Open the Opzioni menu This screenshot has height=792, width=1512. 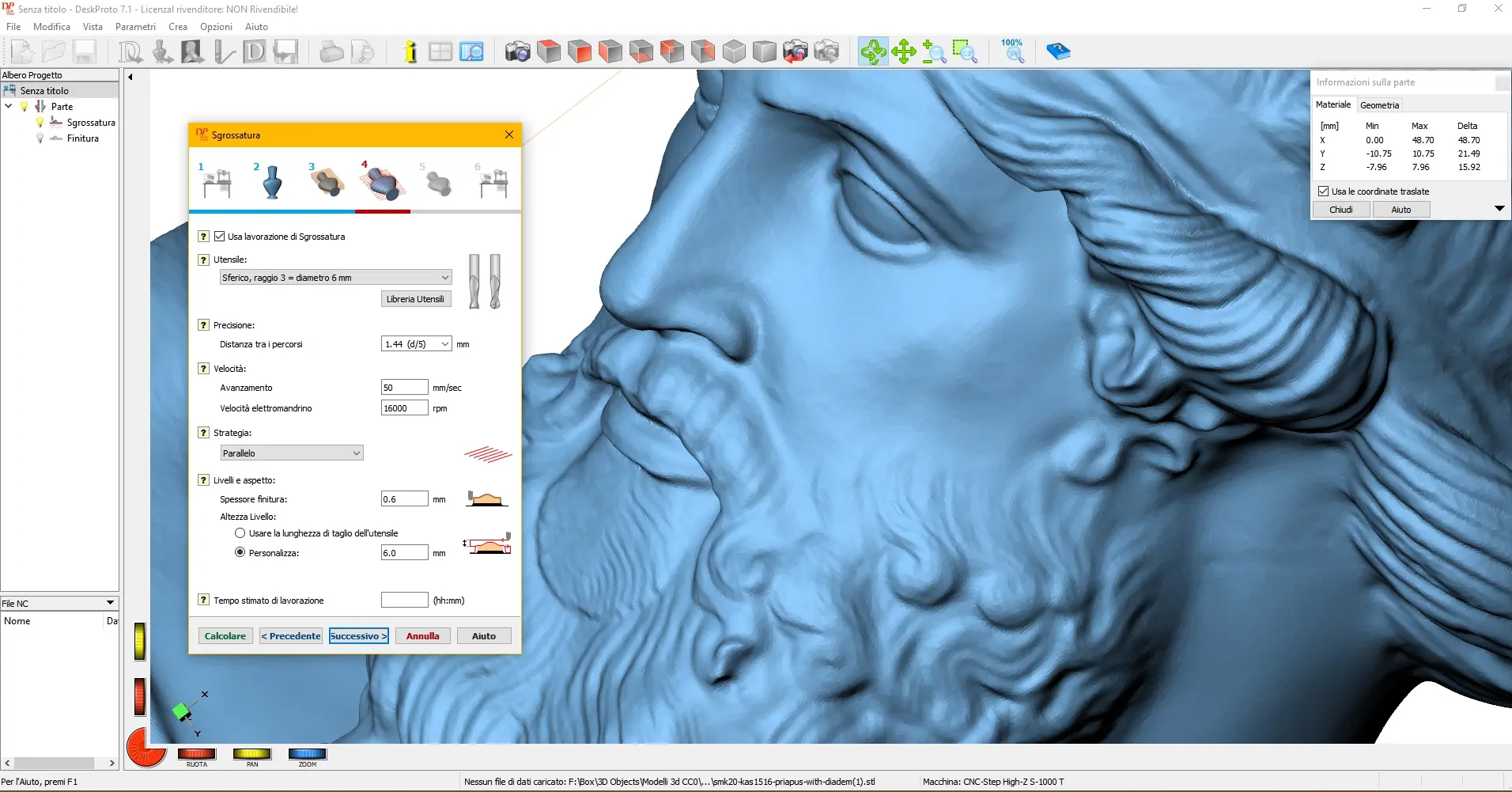(x=216, y=27)
